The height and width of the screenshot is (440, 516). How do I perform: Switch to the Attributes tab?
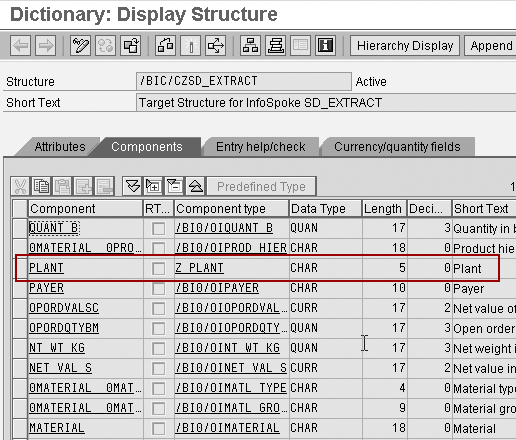point(60,147)
